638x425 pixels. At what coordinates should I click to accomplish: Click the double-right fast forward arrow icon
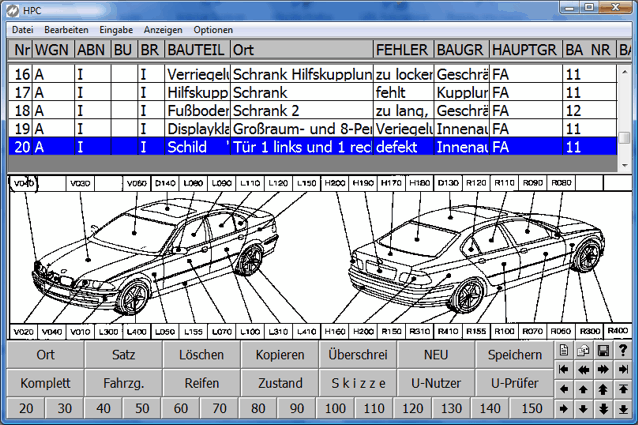click(x=603, y=369)
